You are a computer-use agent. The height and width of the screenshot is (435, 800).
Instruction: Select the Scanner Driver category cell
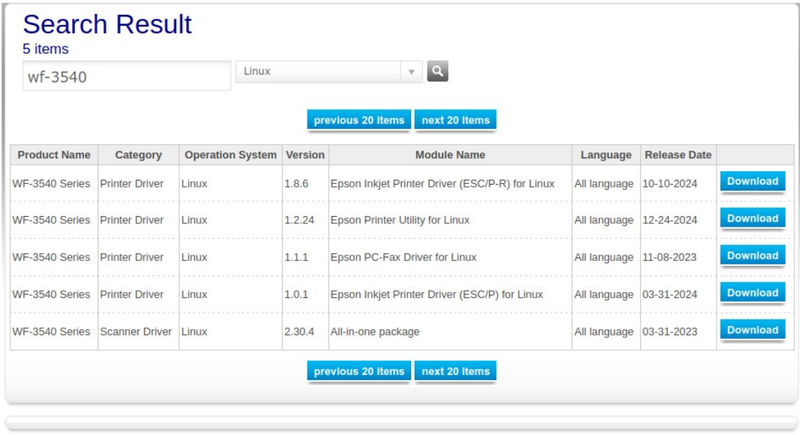pos(136,331)
